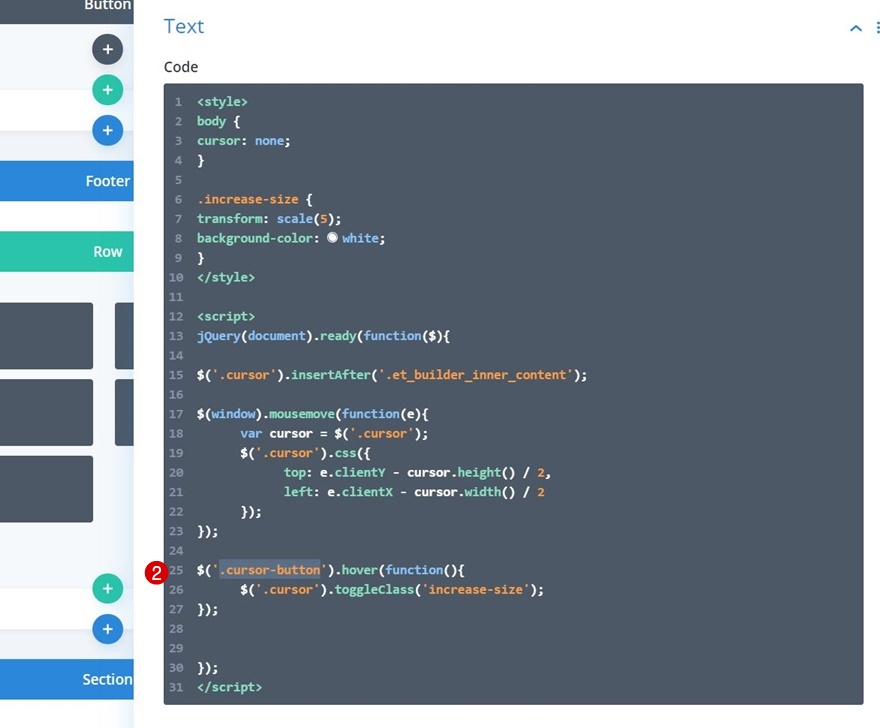Click the 'body {' code line
The height and width of the screenshot is (728, 880).
218,121
